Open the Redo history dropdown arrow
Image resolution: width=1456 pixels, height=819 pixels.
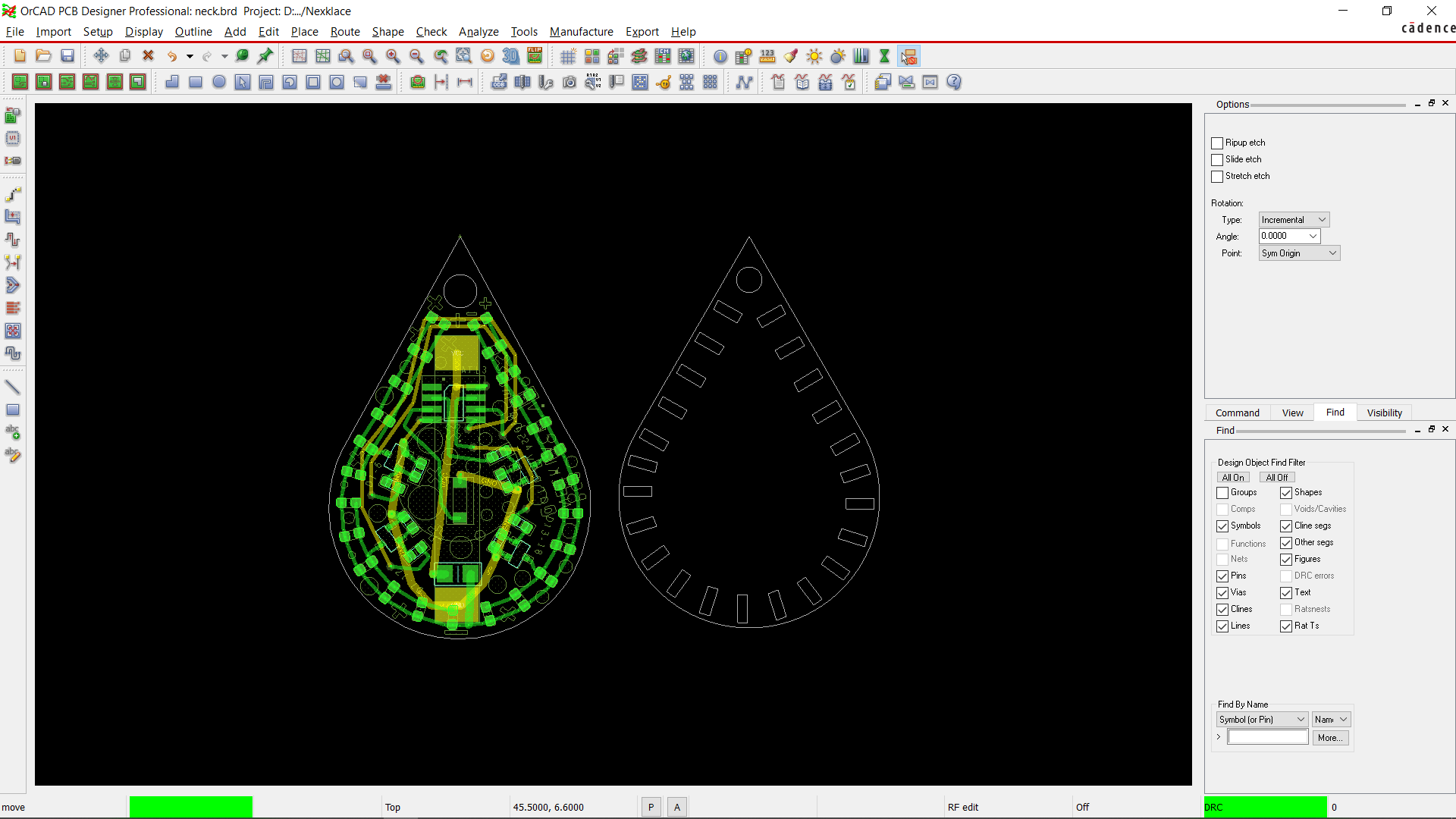(224, 56)
